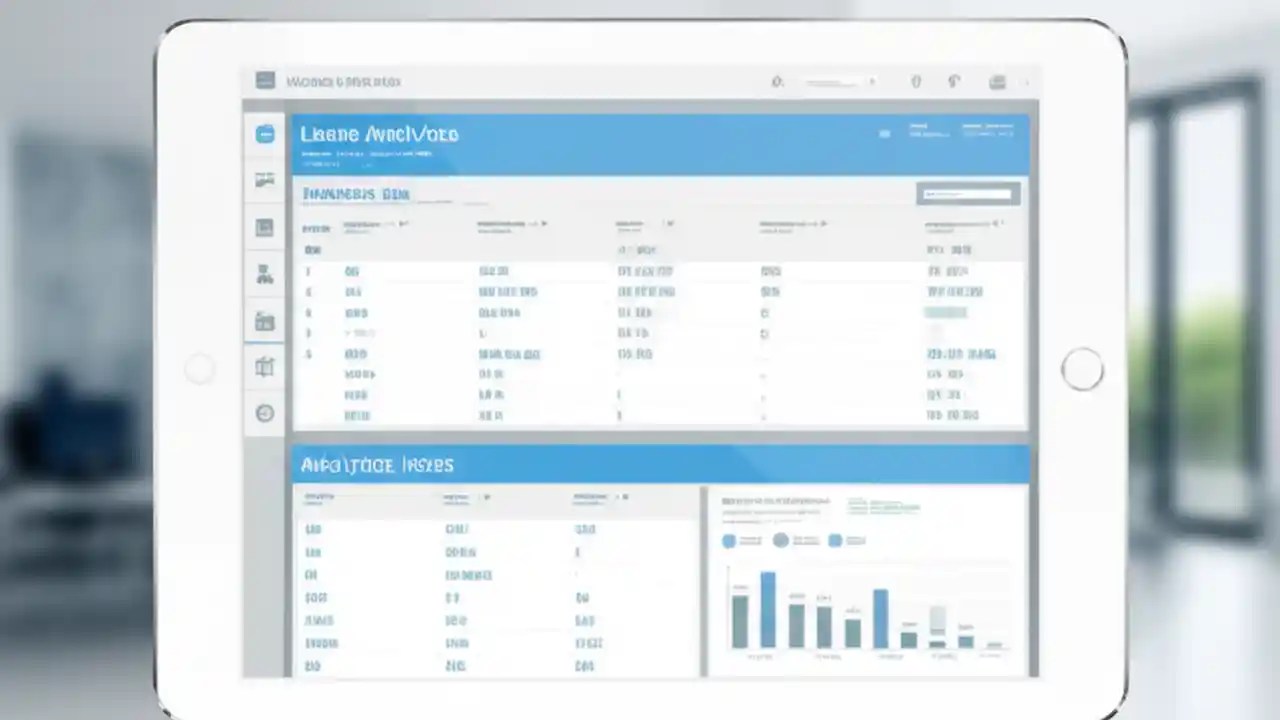
Task: Click the app logo at top left
Action: [265, 81]
